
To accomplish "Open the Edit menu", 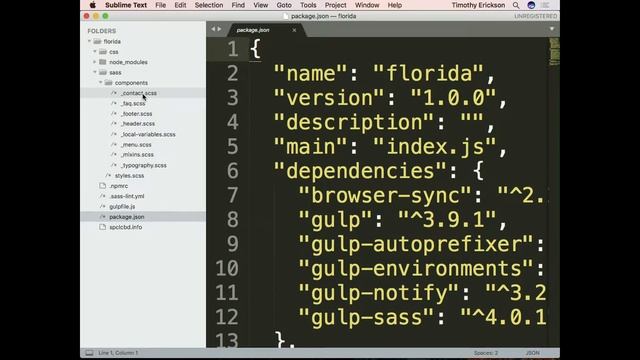I will 180,5.
